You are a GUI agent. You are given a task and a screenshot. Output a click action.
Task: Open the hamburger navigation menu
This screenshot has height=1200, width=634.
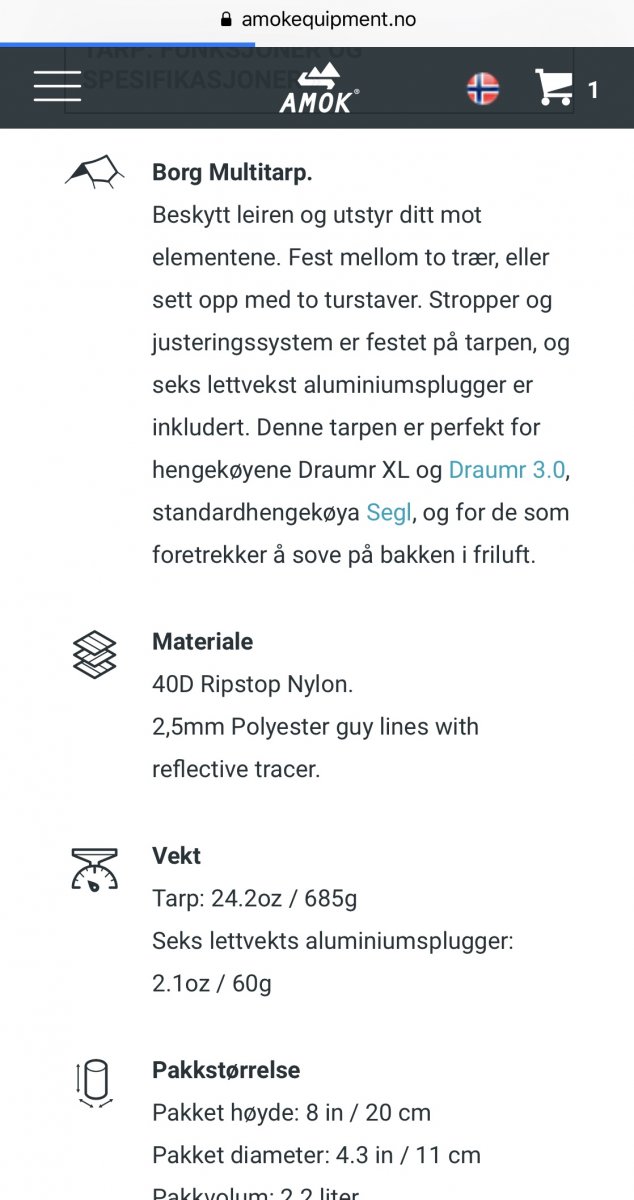(57, 86)
